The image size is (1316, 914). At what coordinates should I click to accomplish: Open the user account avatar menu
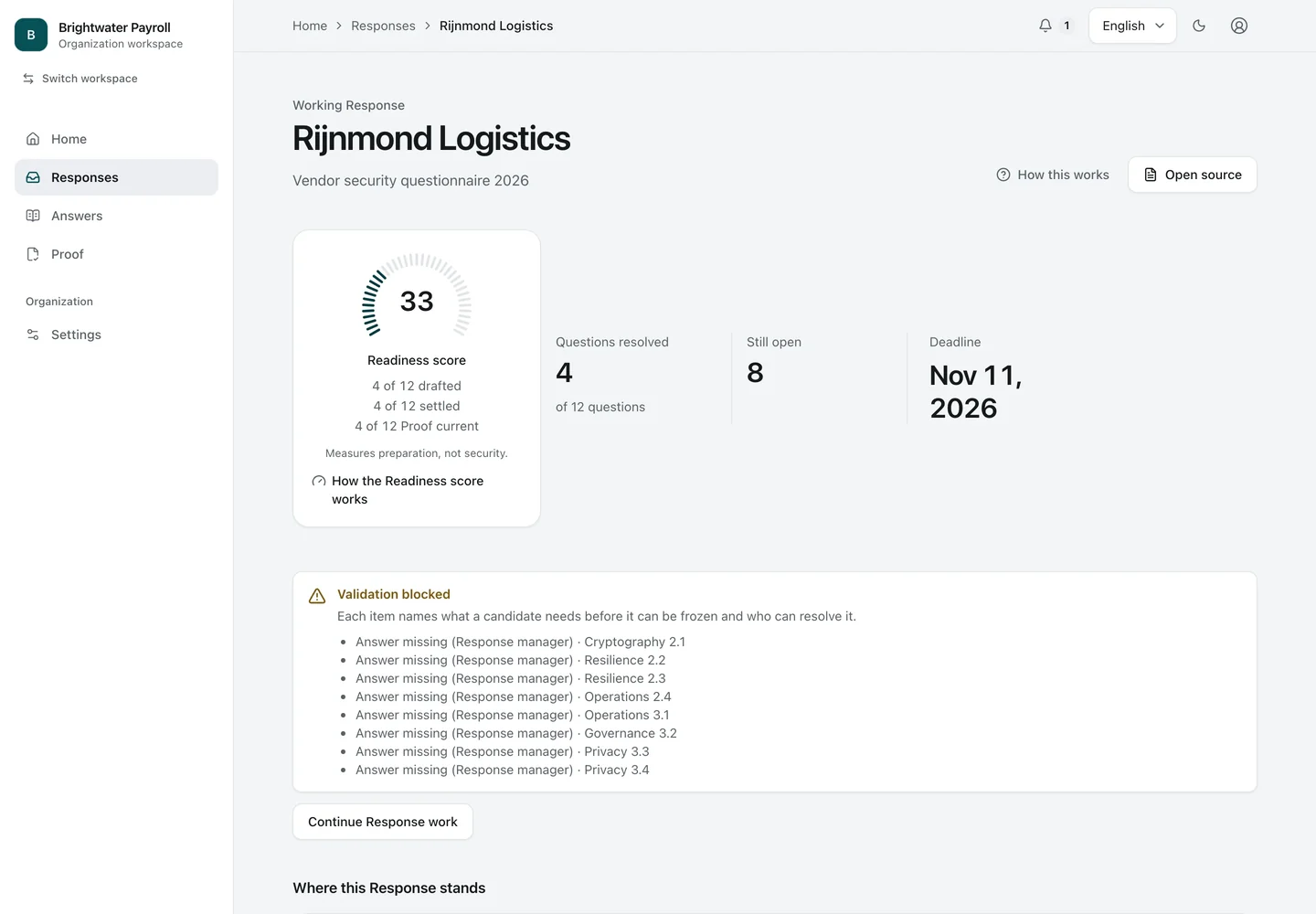point(1239,26)
